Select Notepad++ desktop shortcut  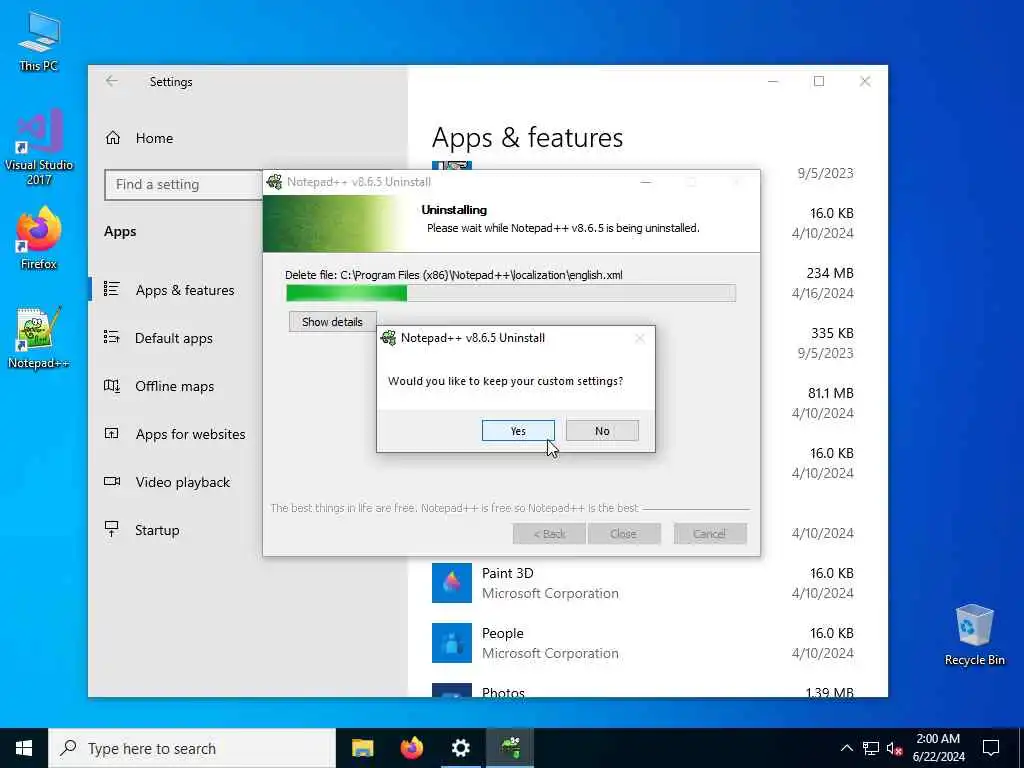(39, 338)
